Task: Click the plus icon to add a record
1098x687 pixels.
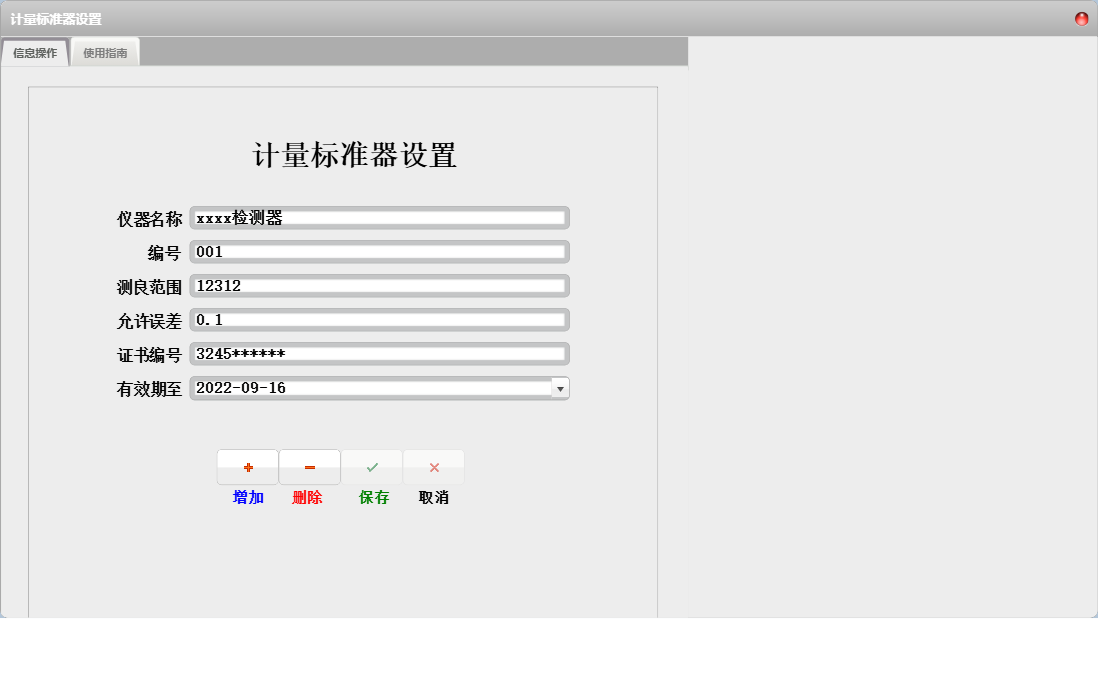Action: (x=247, y=466)
